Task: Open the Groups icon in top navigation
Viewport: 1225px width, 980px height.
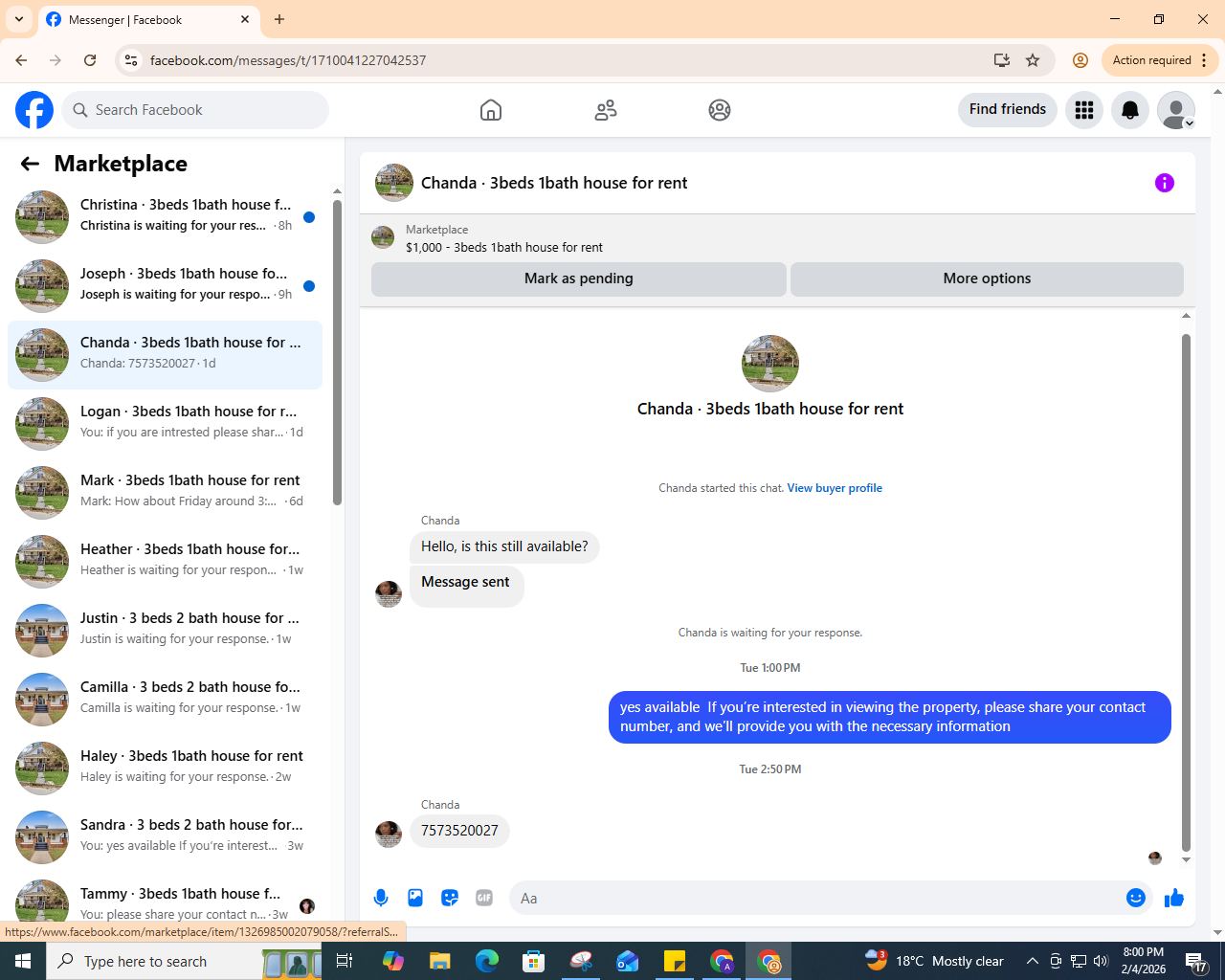Action: [720, 110]
